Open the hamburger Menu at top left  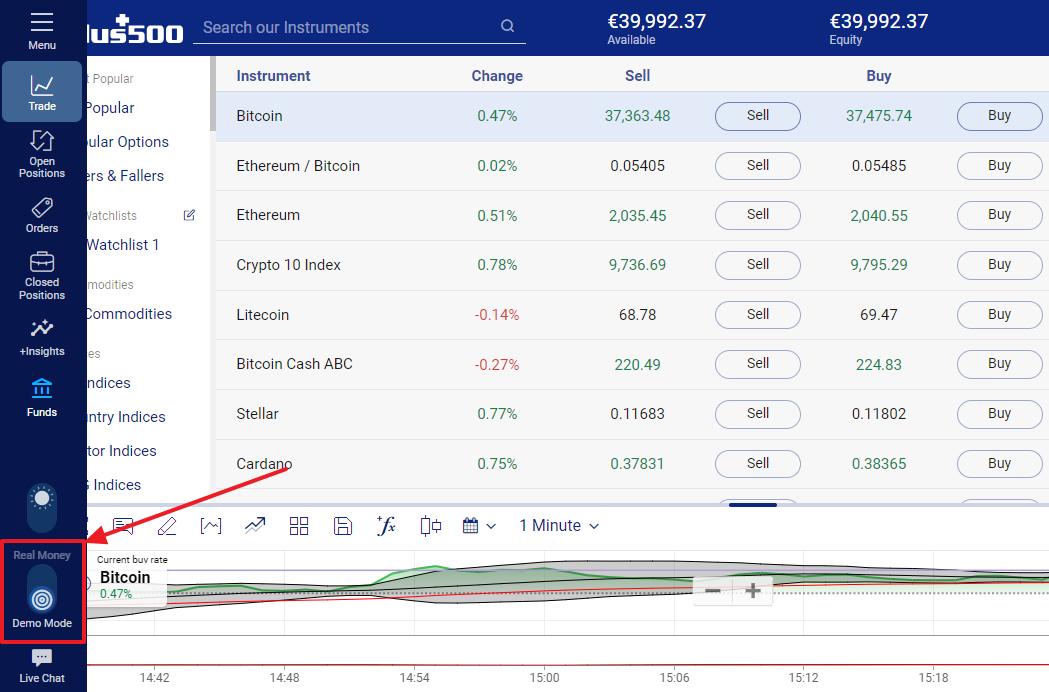(41, 28)
